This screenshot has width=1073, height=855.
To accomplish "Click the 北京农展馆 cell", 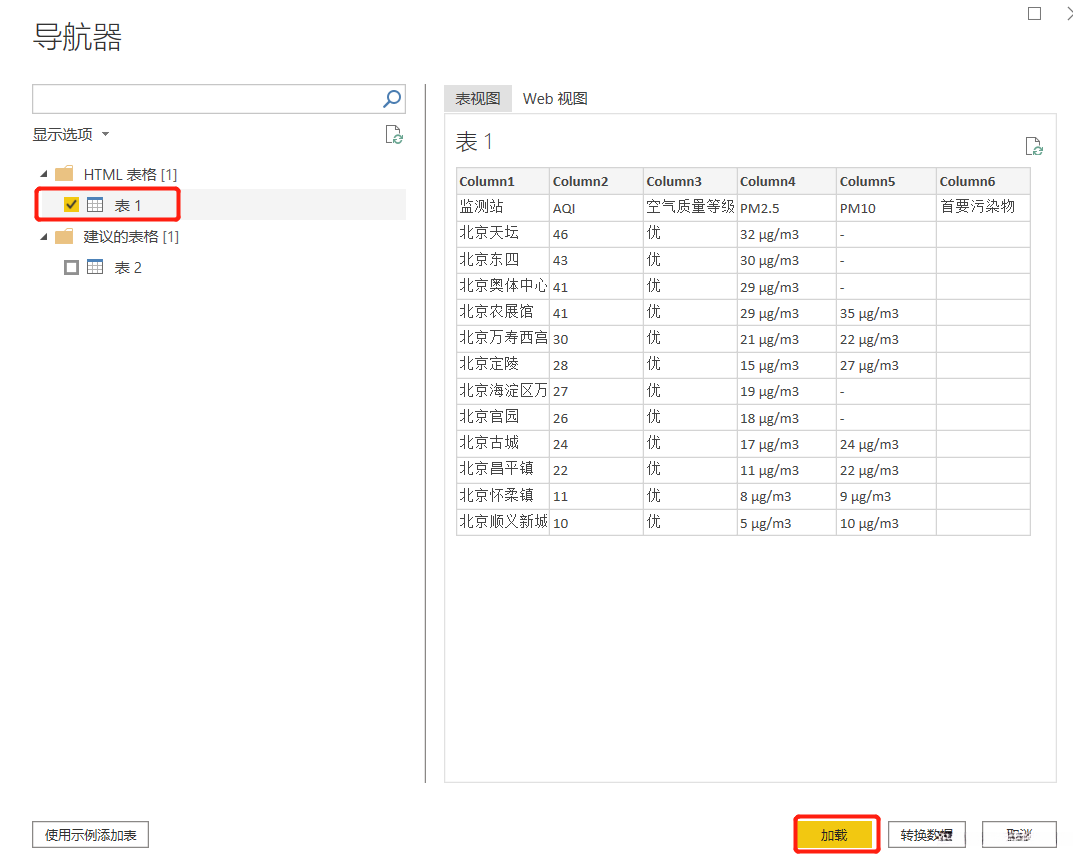I will (x=503, y=312).
